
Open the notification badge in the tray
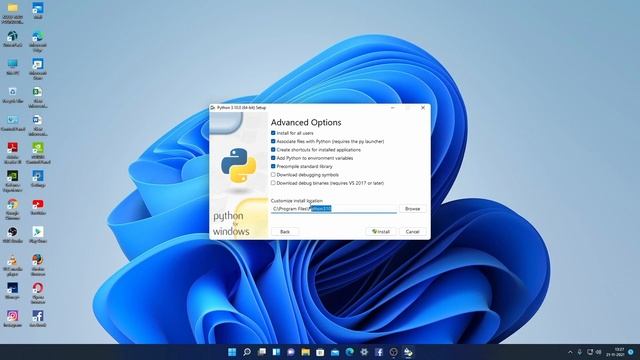click(631, 352)
